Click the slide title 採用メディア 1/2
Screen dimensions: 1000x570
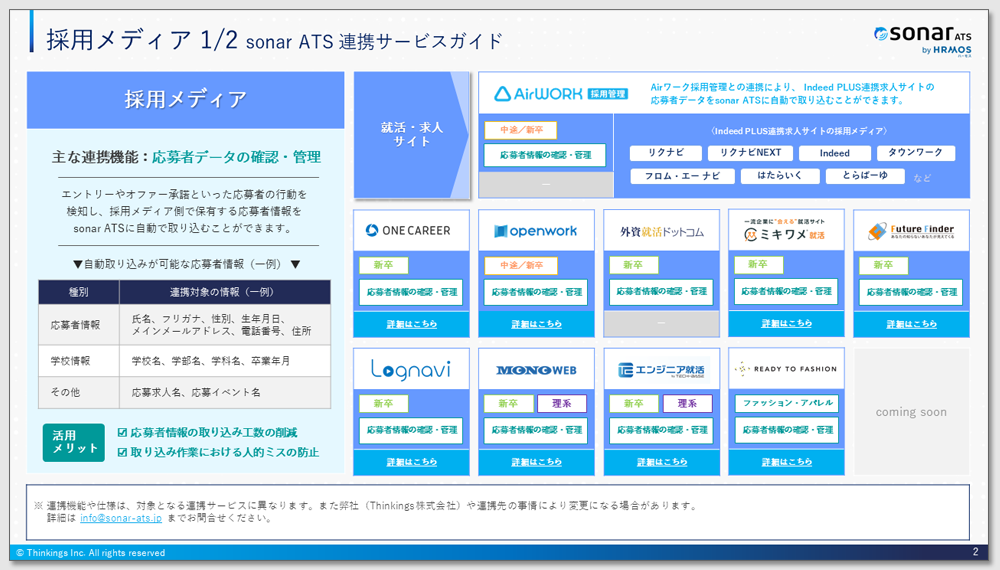pyautogui.click(x=142, y=40)
